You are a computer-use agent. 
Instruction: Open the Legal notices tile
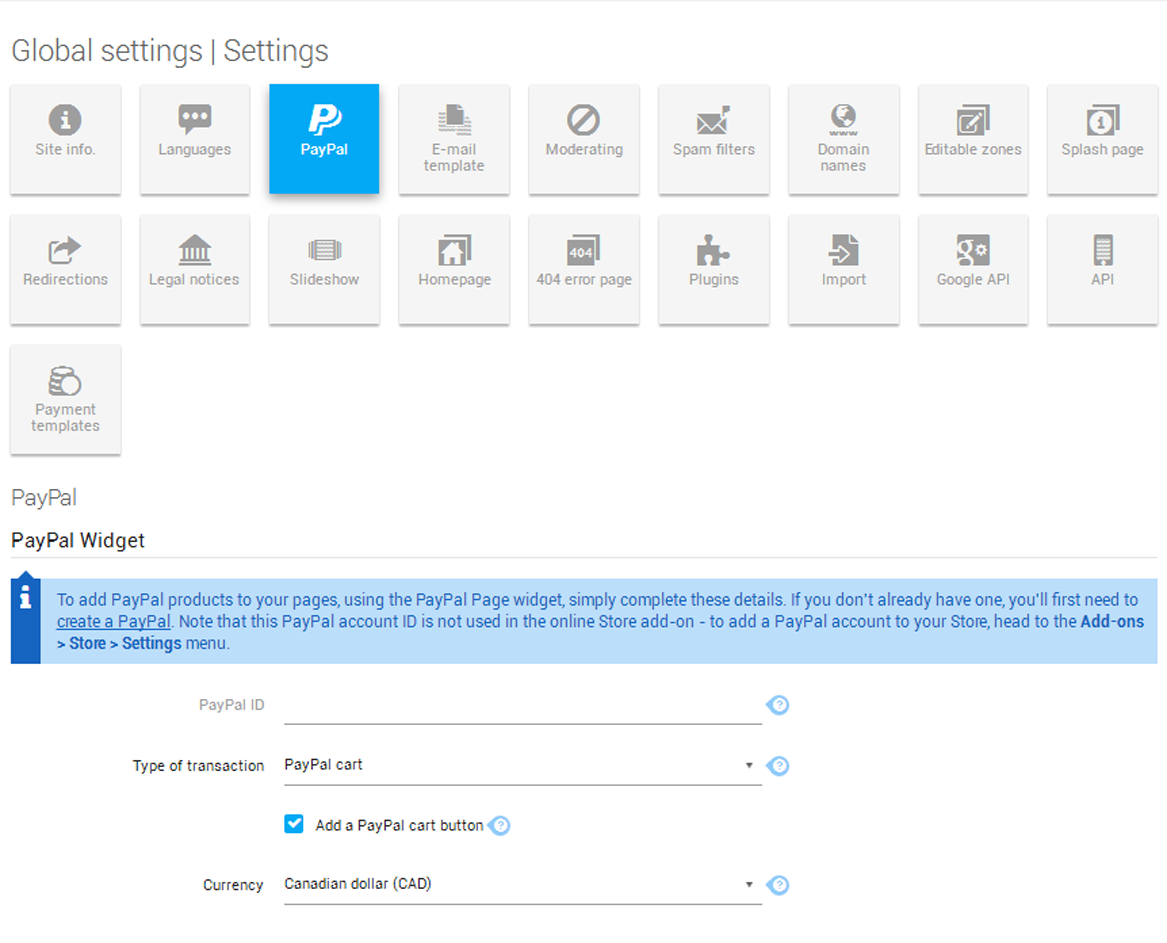[x=195, y=269]
